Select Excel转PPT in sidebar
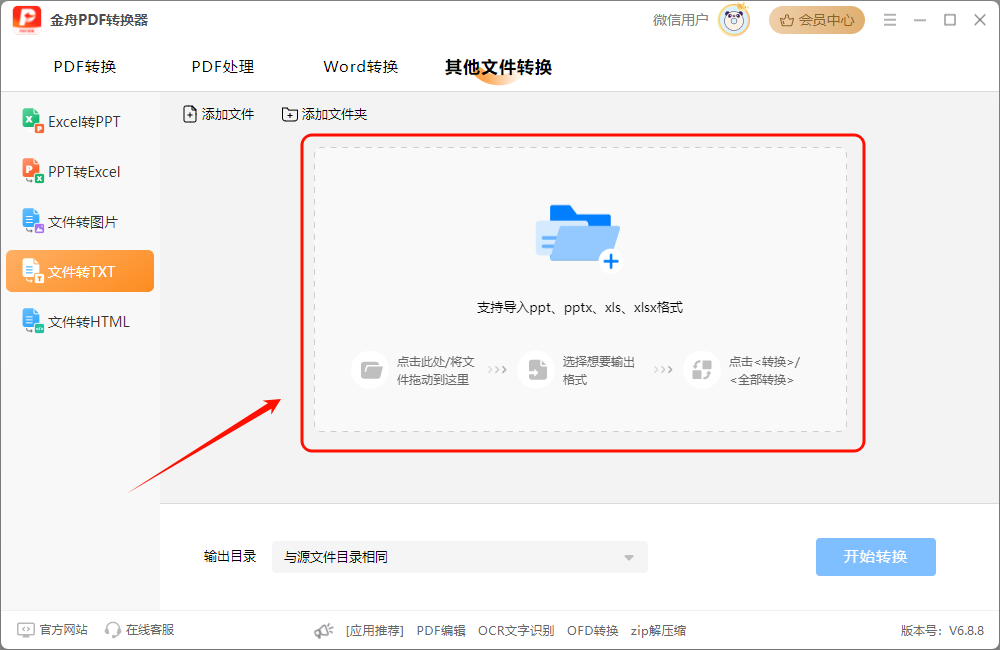This screenshot has width=1000, height=650. [x=80, y=121]
